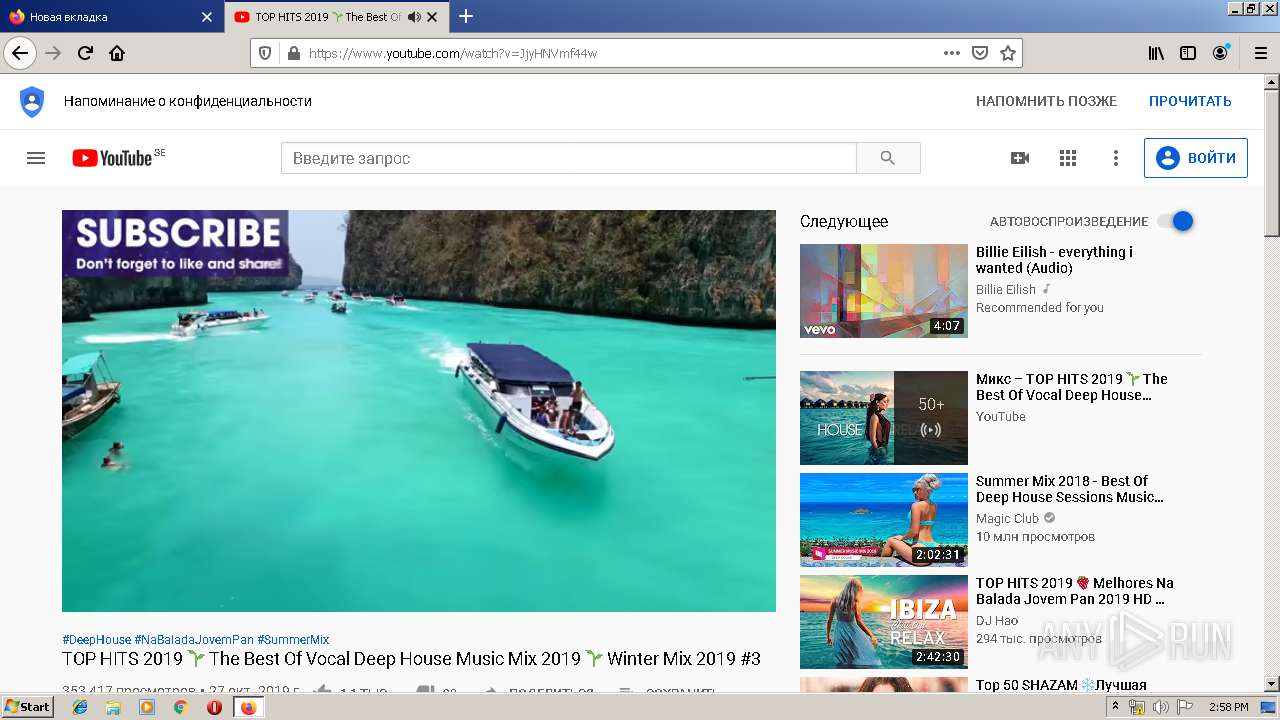The height and width of the screenshot is (720, 1280).
Task: Open the Firefox home page icon
Action: 117,53
